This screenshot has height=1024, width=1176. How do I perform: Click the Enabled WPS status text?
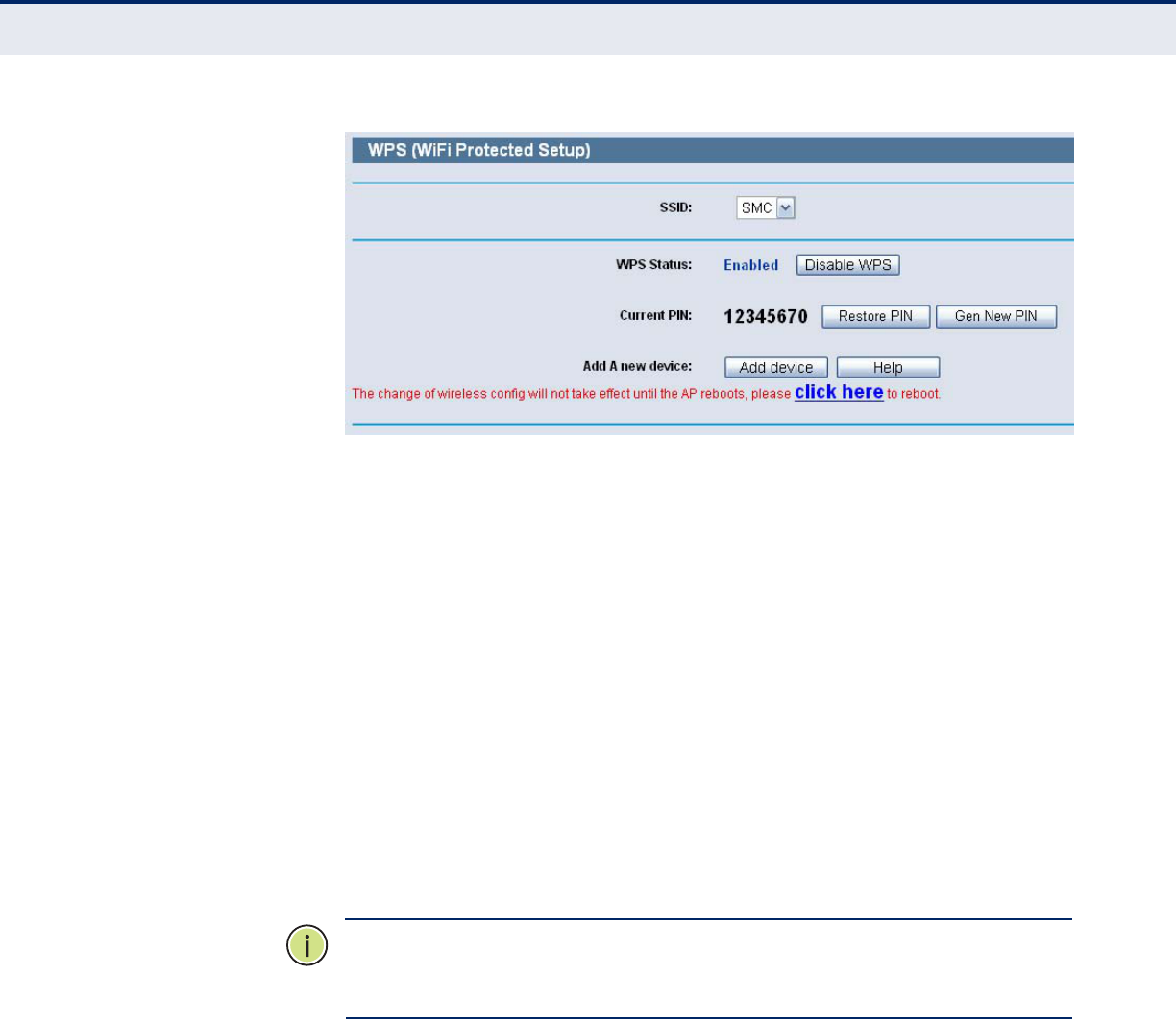pos(750,265)
